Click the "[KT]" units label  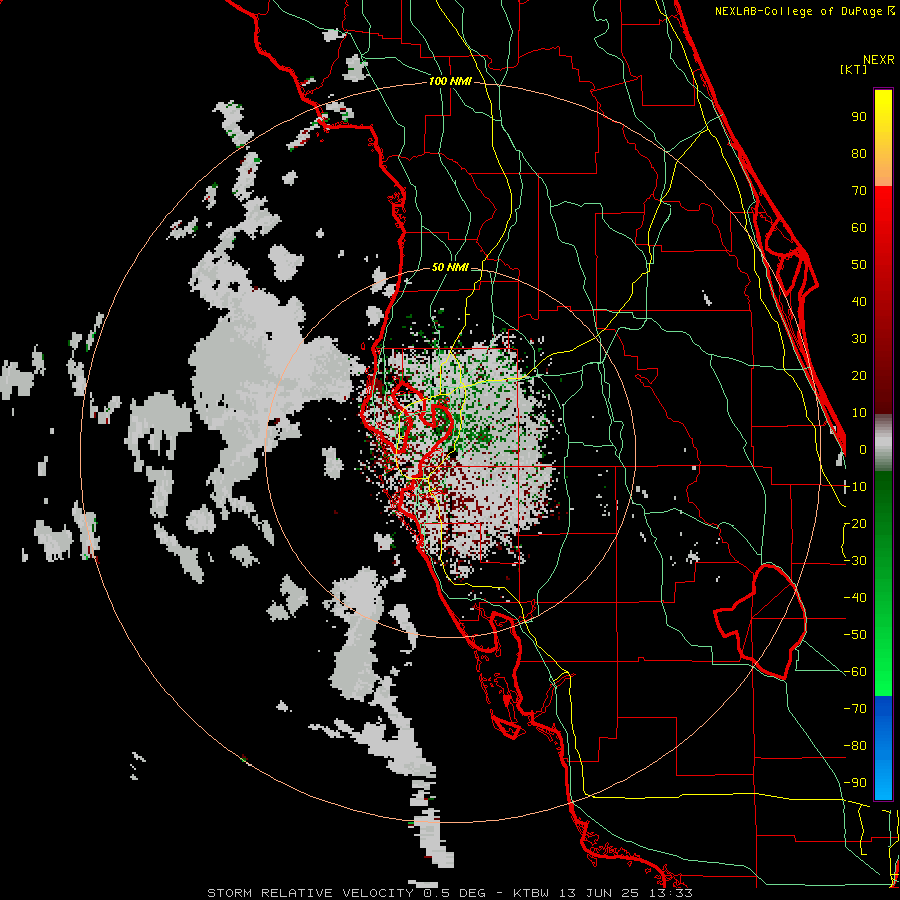(x=854, y=69)
